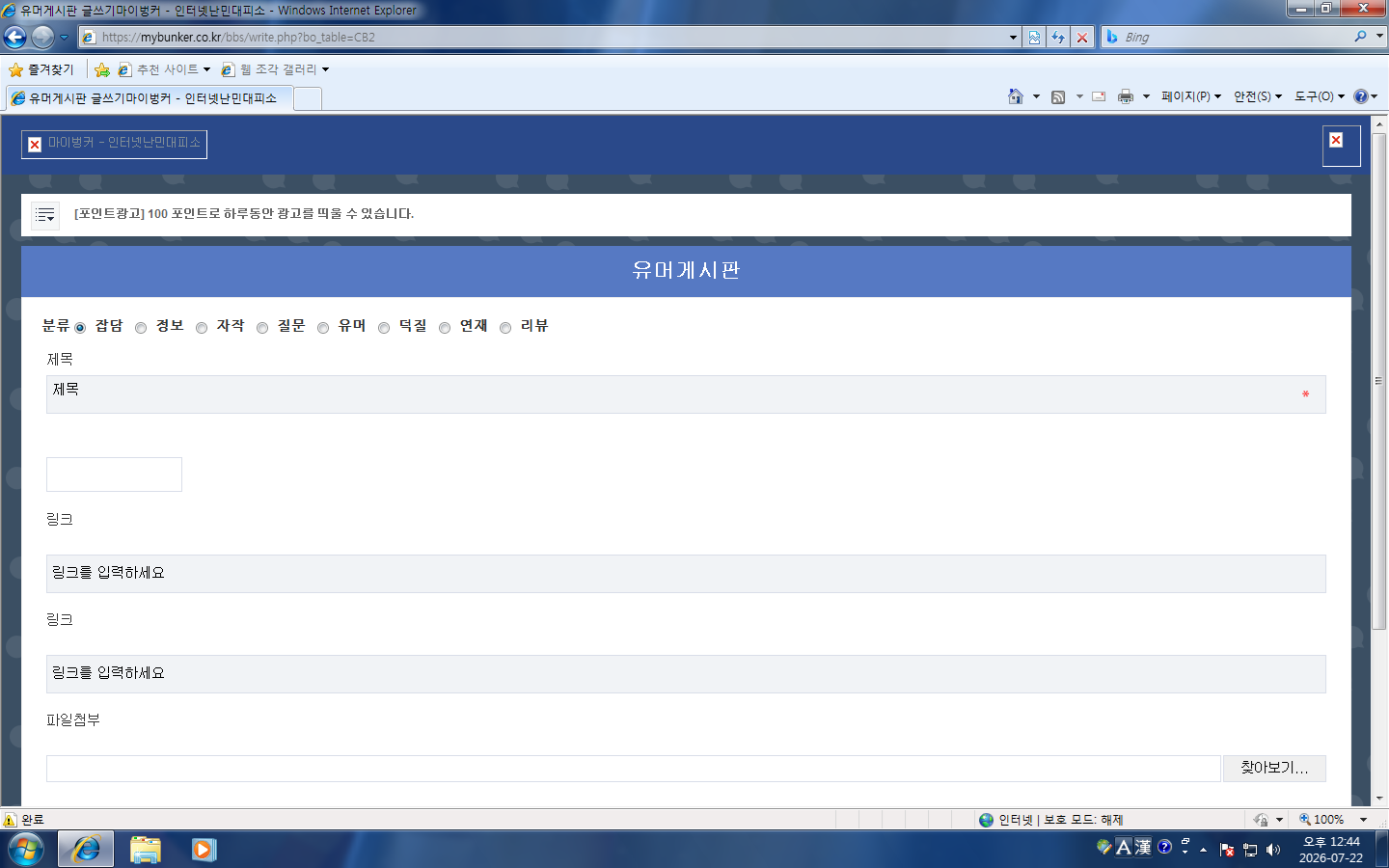Viewport: 1389px width, 868px height.
Task: Open the zoom level 100% dropdown
Action: 1363,820
